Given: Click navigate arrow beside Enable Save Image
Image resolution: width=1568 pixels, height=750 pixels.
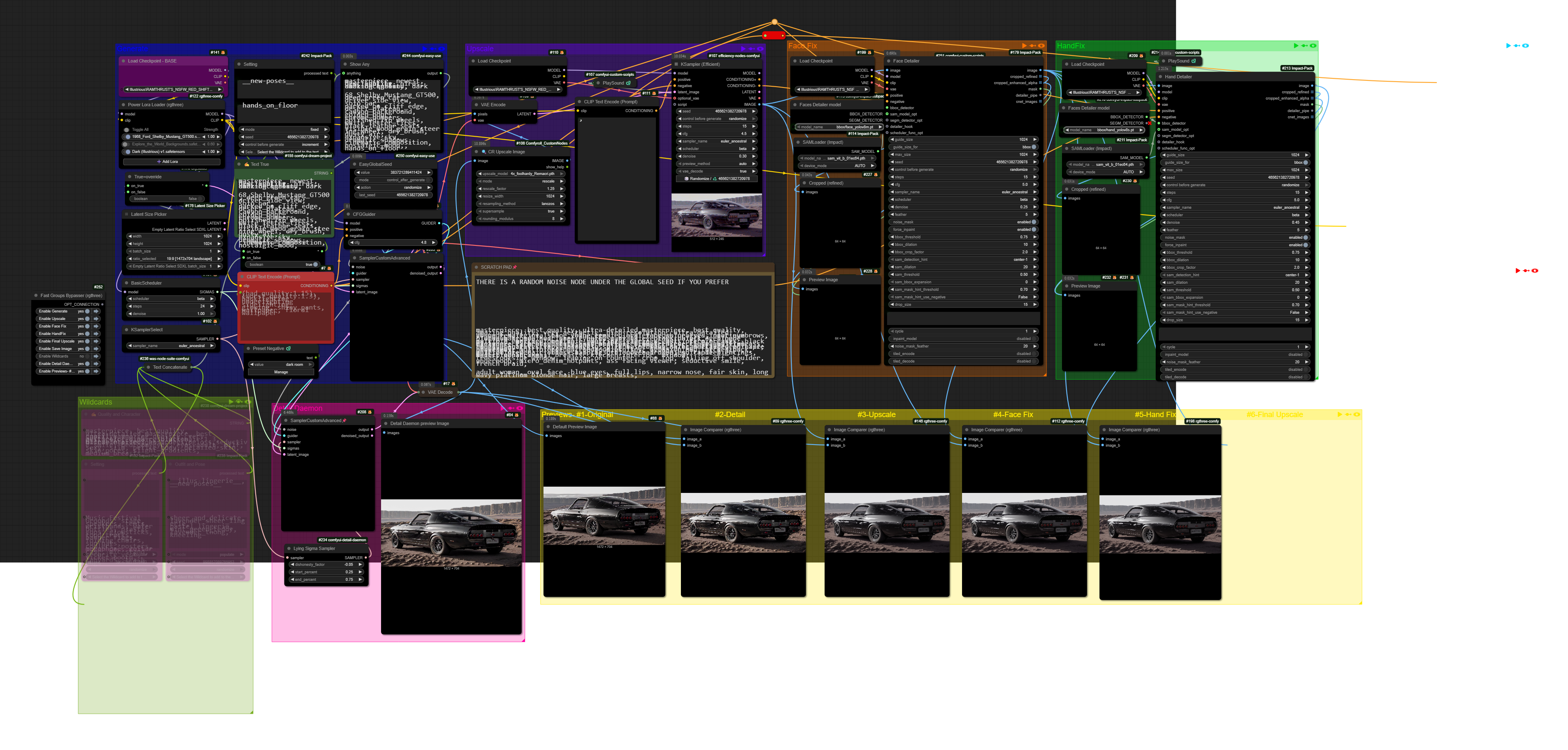Looking at the screenshot, I should point(96,348).
